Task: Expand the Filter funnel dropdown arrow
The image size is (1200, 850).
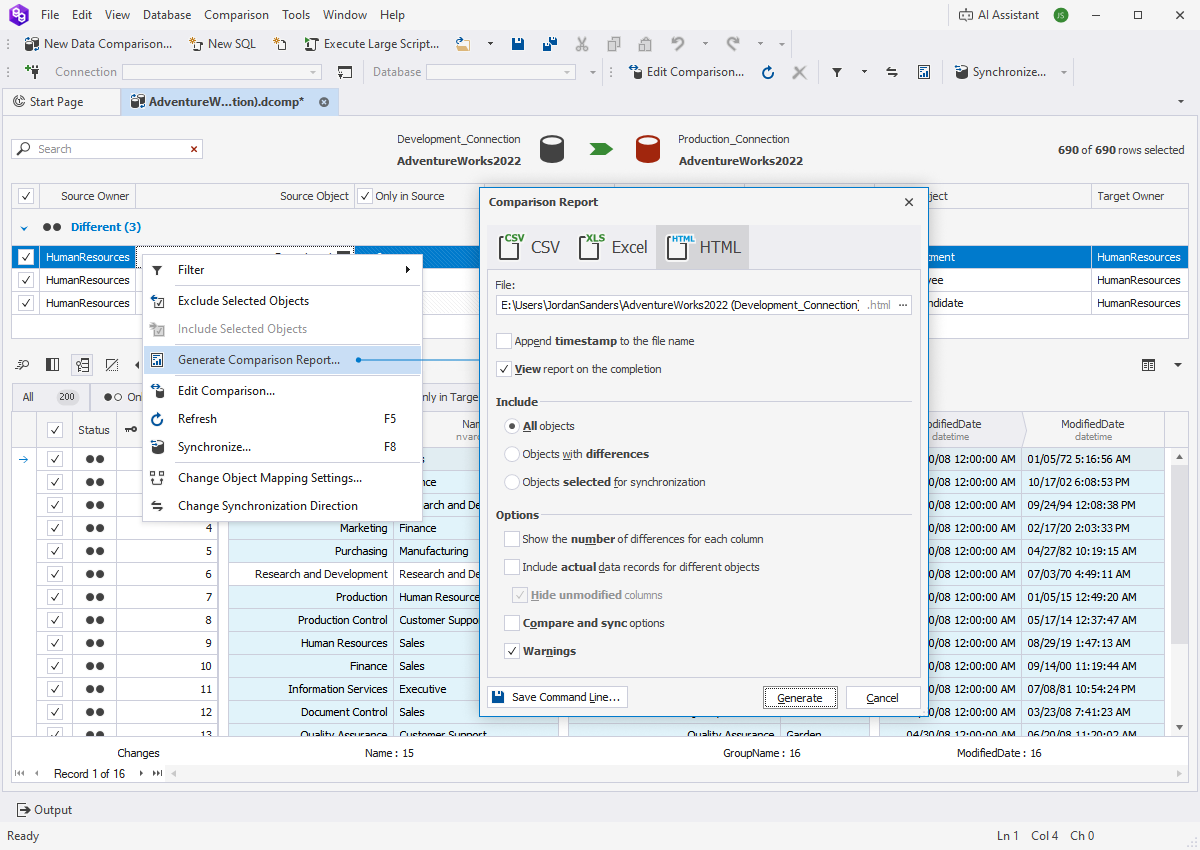Action: (864, 72)
